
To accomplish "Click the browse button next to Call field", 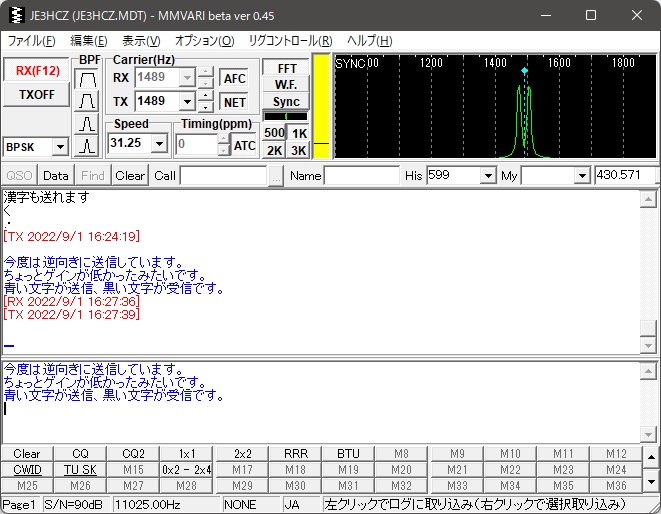I will [276, 175].
